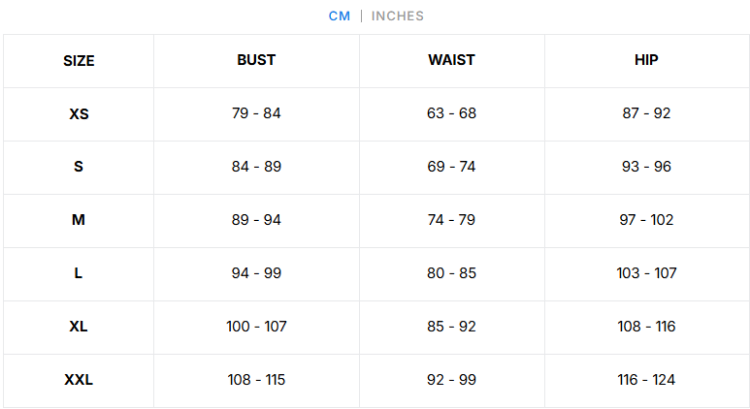Click the XL hip value 108 - 116
The width and height of the screenshot is (750, 409).
(x=646, y=327)
